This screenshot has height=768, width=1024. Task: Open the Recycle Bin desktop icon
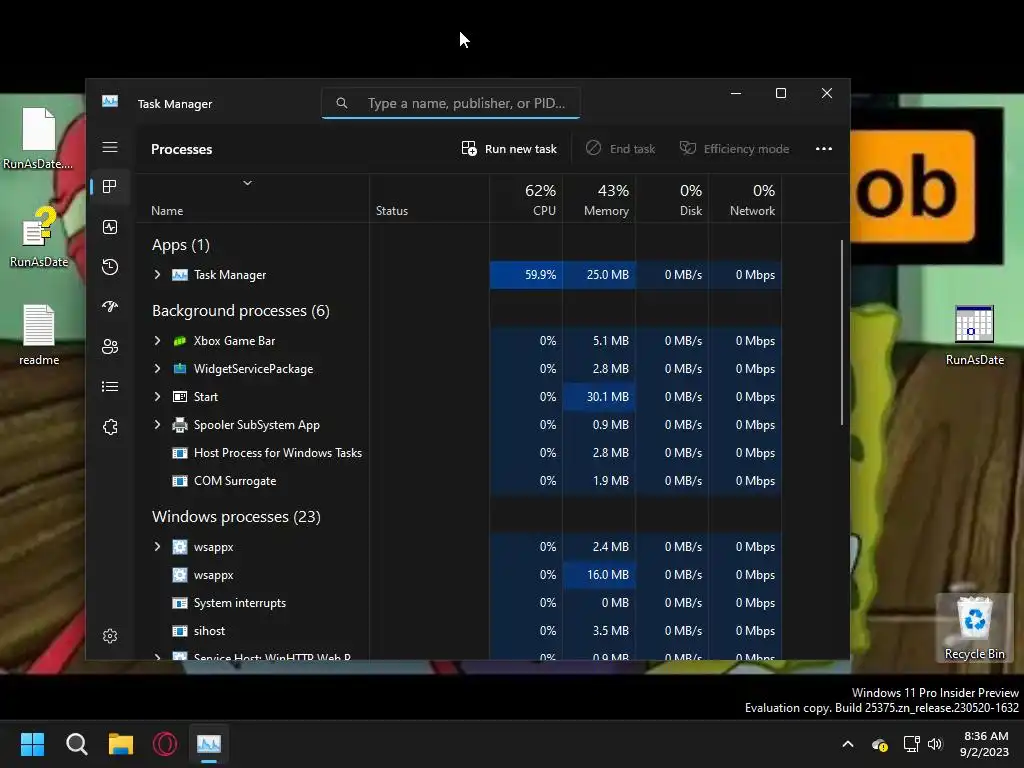(x=974, y=628)
